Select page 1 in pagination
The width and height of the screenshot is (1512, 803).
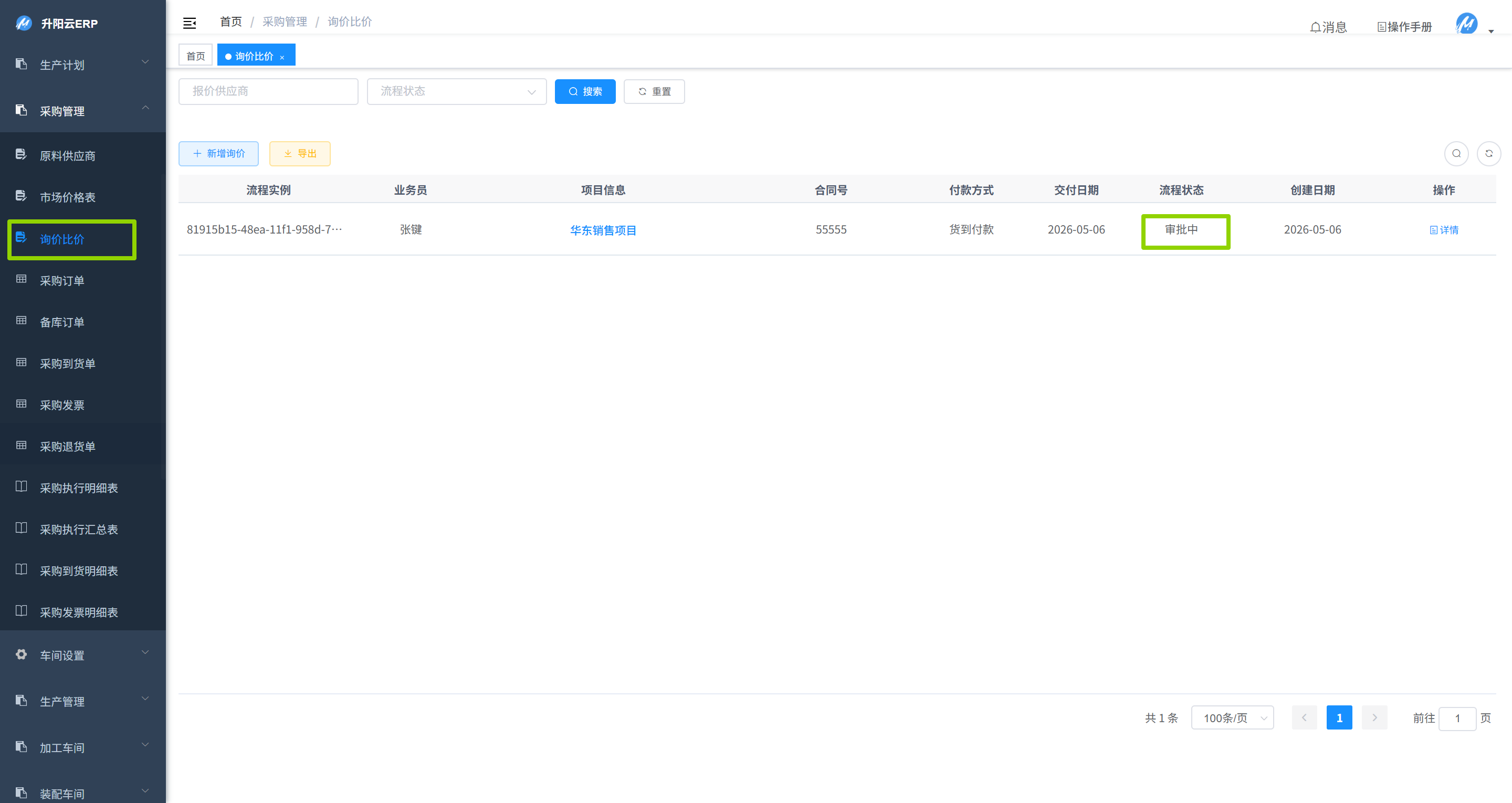[1339, 717]
